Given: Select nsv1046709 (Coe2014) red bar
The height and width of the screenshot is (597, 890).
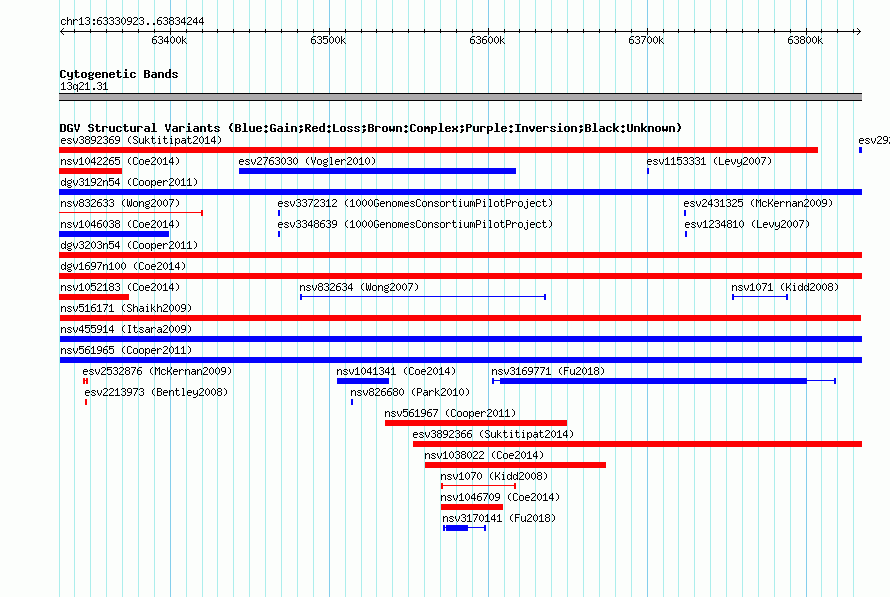Looking at the screenshot, I should click(472, 507).
